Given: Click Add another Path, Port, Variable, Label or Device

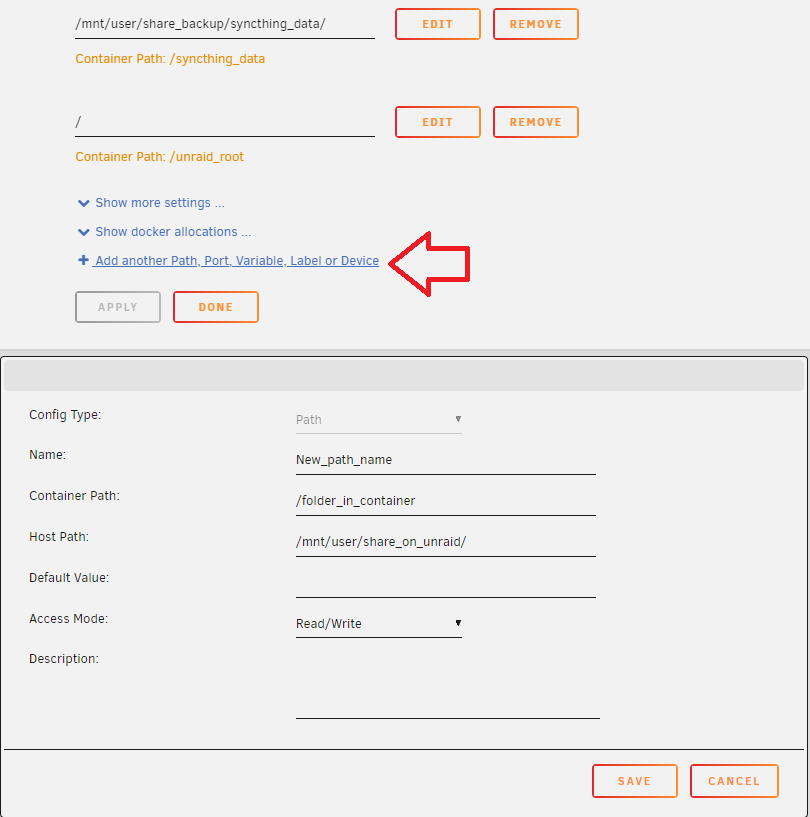Looking at the screenshot, I should point(236,260).
